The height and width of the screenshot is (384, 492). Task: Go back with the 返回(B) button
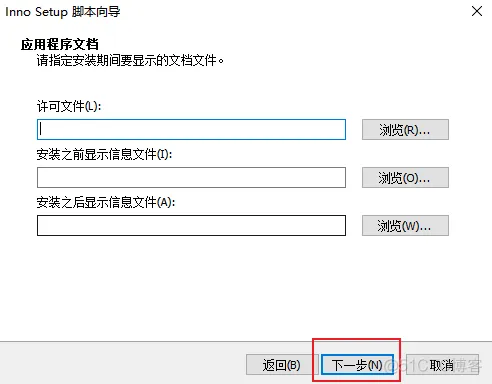tap(281, 365)
